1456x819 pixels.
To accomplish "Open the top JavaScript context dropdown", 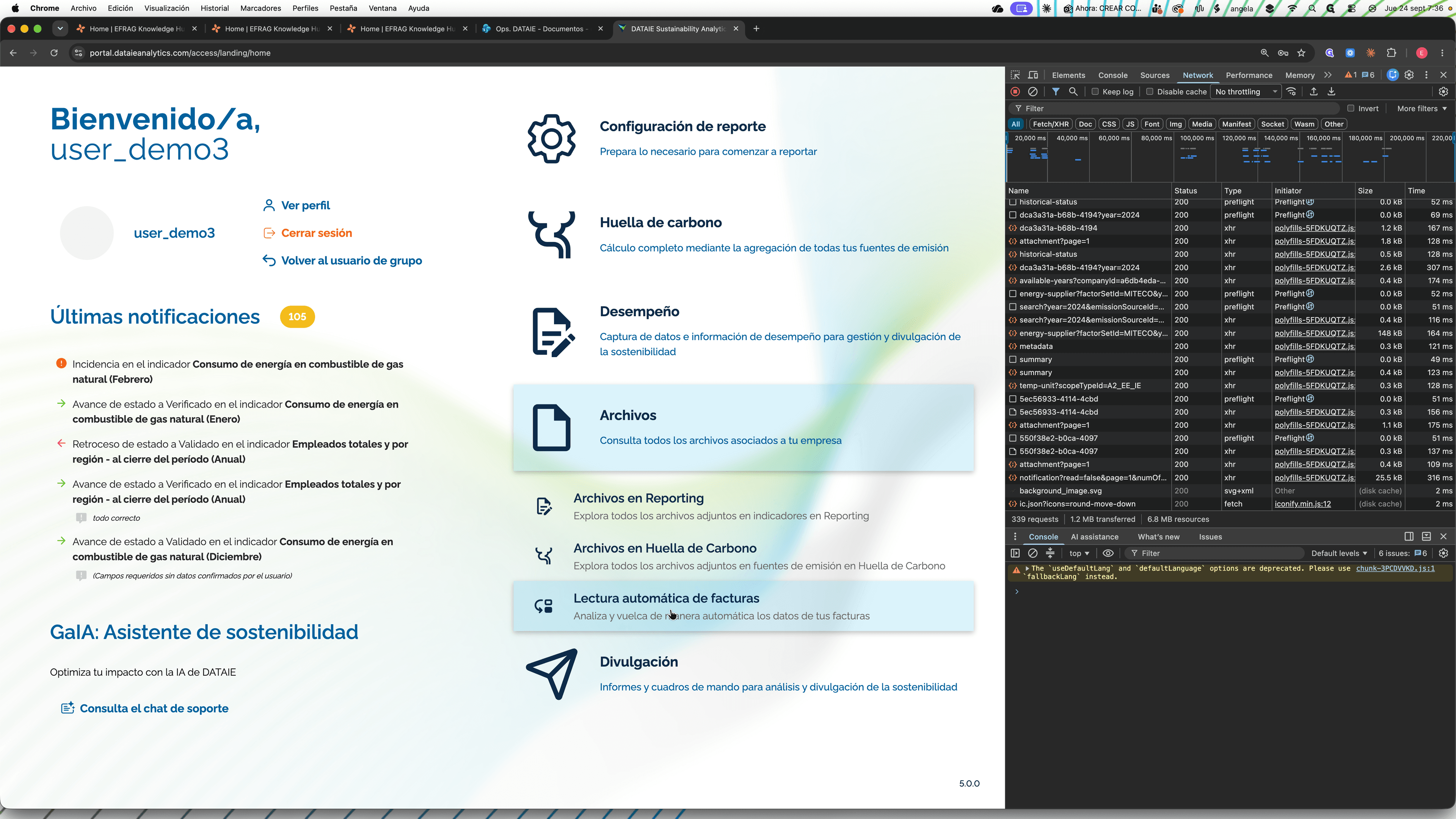I will pos(1079,553).
